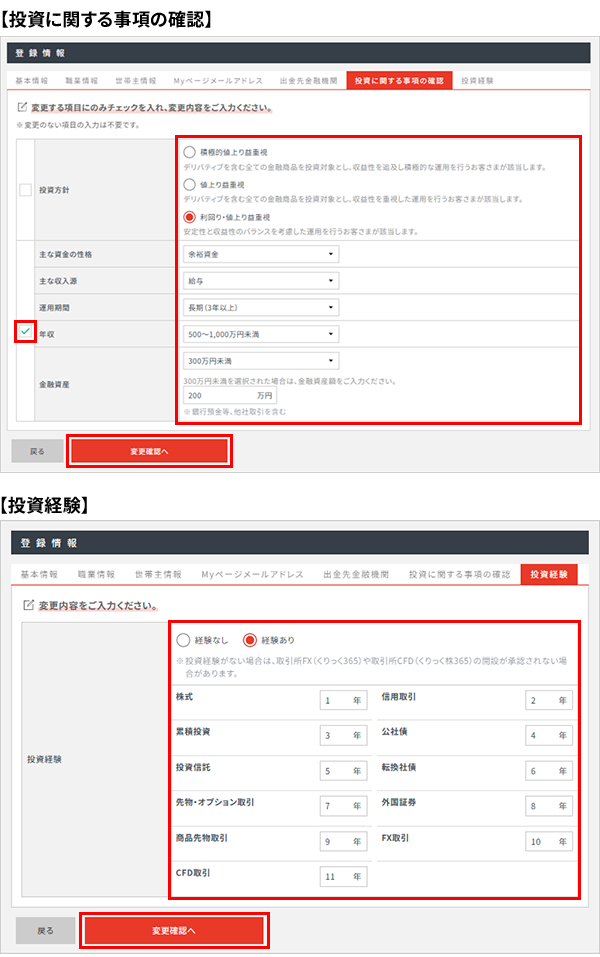Click the 信用取引 years field
This screenshot has width=600, height=957.
549,700
